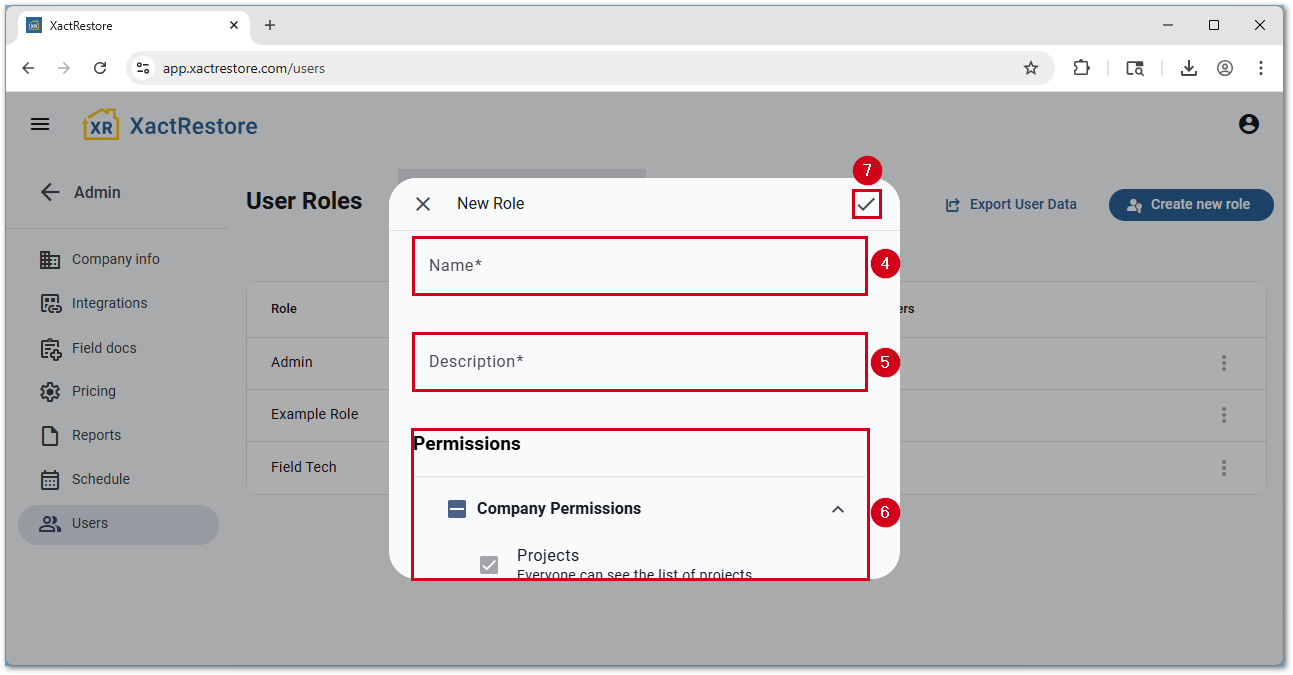The width and height of the screenshot is (1293, 675).
Task: Open the Reports sidebar item
Action: point(96,435)
